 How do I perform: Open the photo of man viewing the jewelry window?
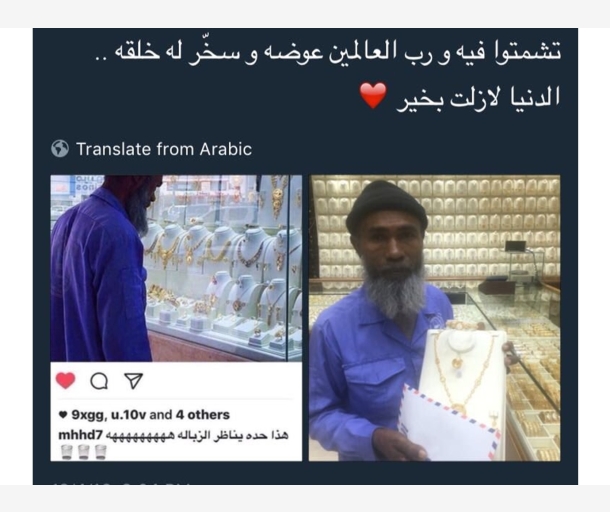click(x=176, y=268)
